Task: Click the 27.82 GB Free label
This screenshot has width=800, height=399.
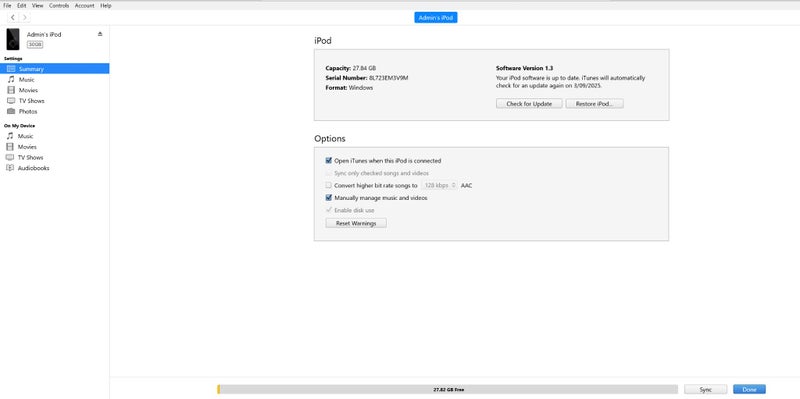Action: [448, 389]
